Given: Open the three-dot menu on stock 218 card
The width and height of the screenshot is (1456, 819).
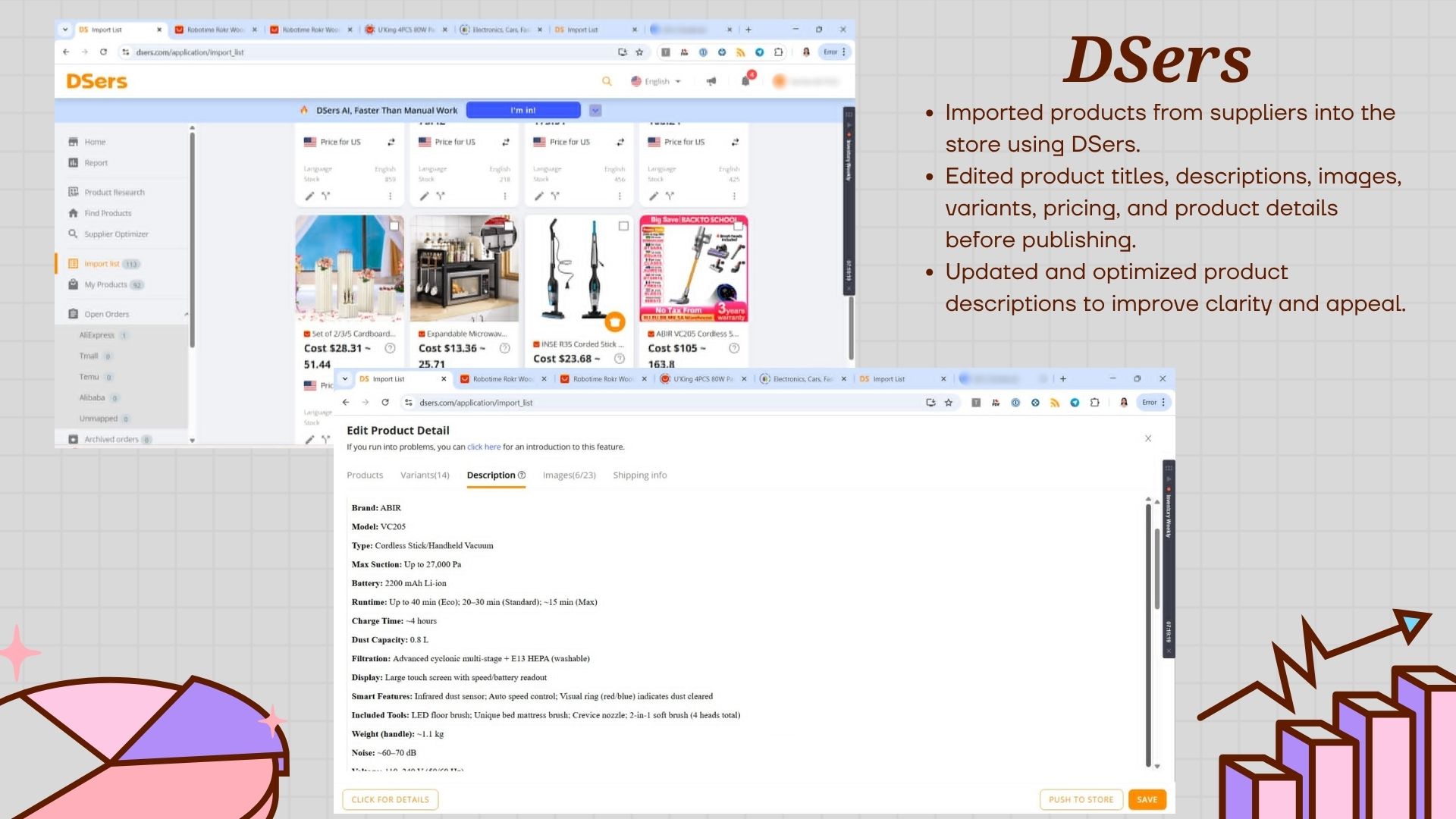Looking at the screenshot, I should coord(505,196).
